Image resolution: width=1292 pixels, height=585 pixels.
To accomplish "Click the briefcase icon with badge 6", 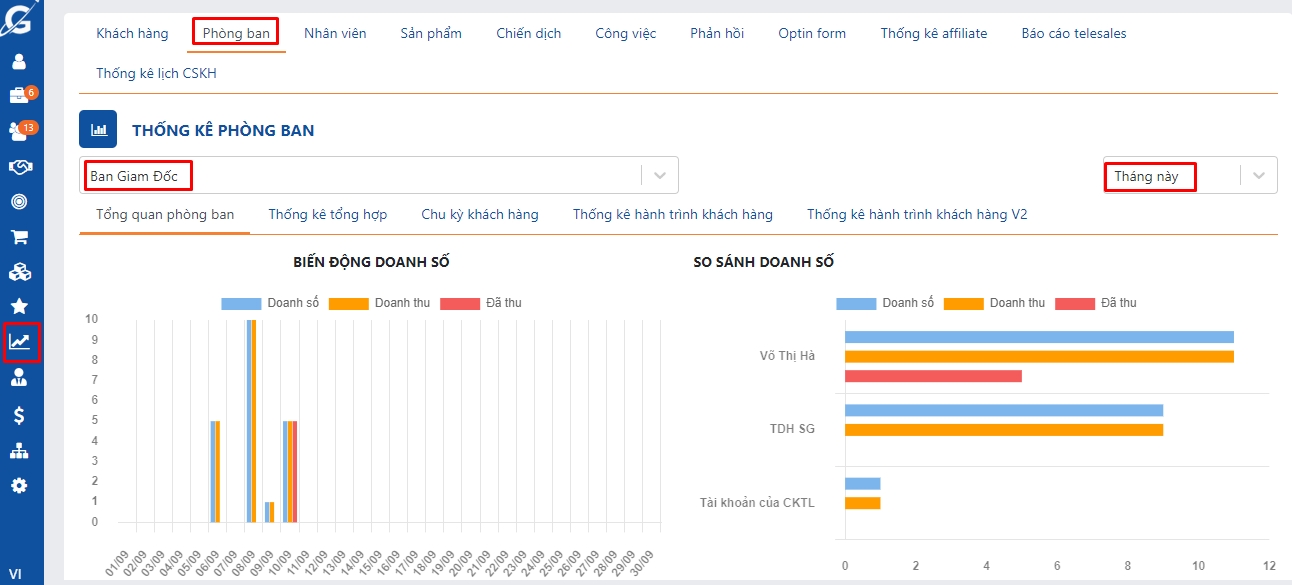I will [19, 96].
